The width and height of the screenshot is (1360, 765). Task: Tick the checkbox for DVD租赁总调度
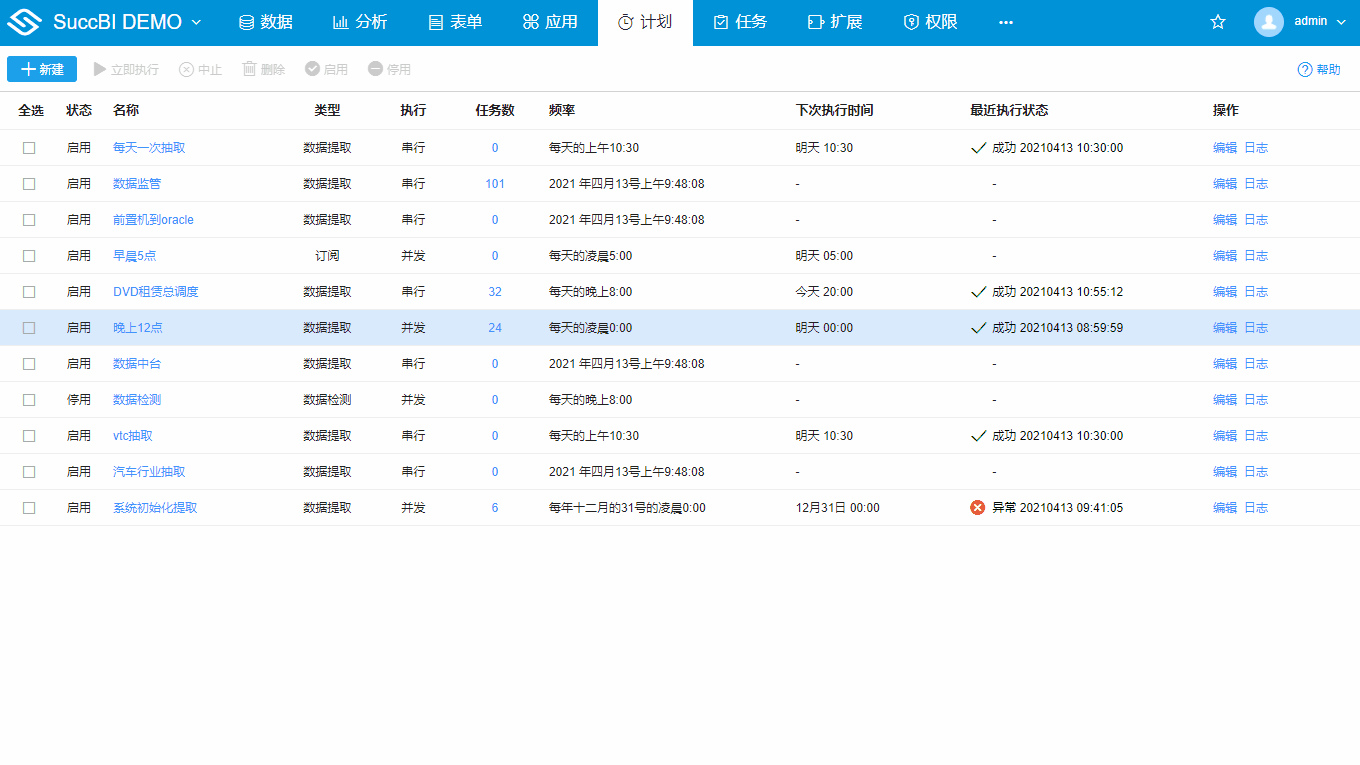[29, 292]
